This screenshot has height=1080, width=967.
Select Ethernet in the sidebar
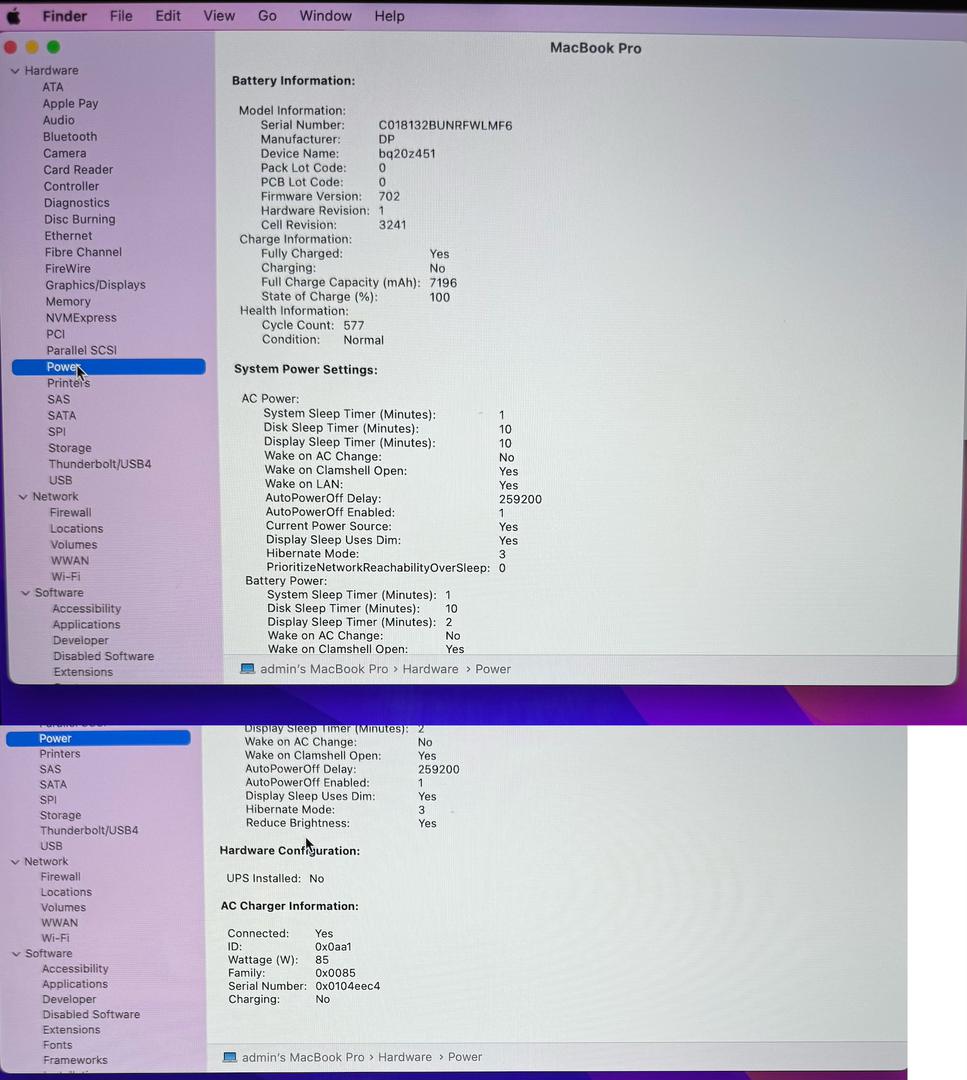click(x=68, y=236)
